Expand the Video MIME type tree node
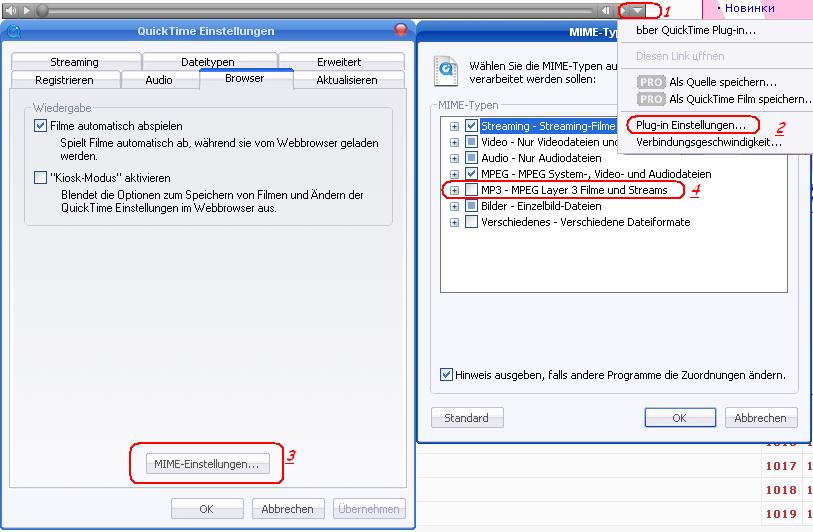 (454, 142)
